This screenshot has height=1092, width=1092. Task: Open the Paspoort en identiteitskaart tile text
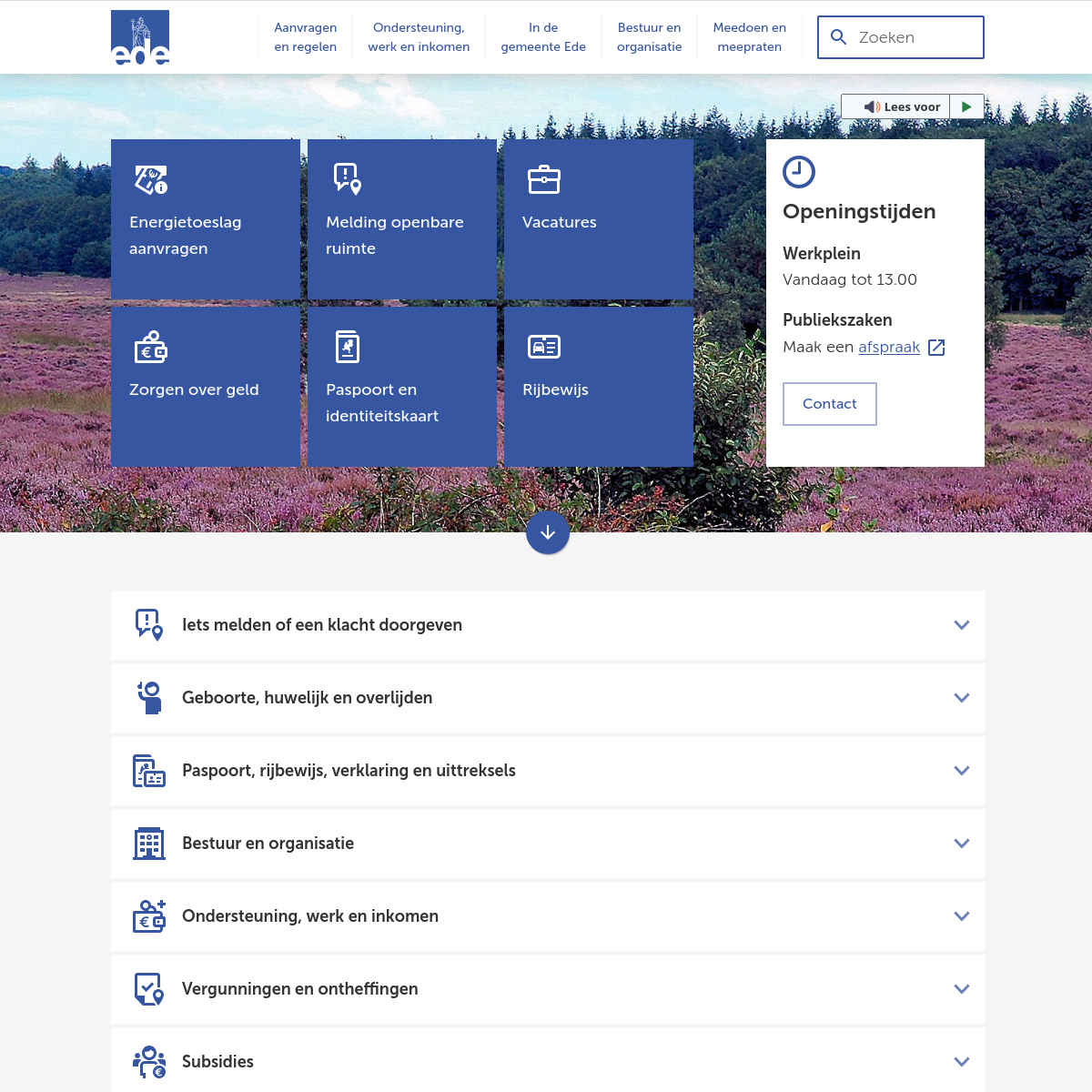click(382, 402)
